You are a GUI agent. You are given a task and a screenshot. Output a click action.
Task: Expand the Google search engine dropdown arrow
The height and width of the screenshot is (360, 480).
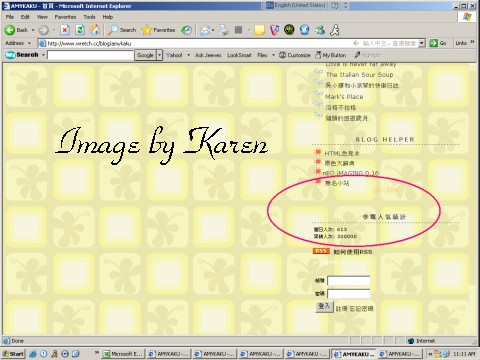160,55
